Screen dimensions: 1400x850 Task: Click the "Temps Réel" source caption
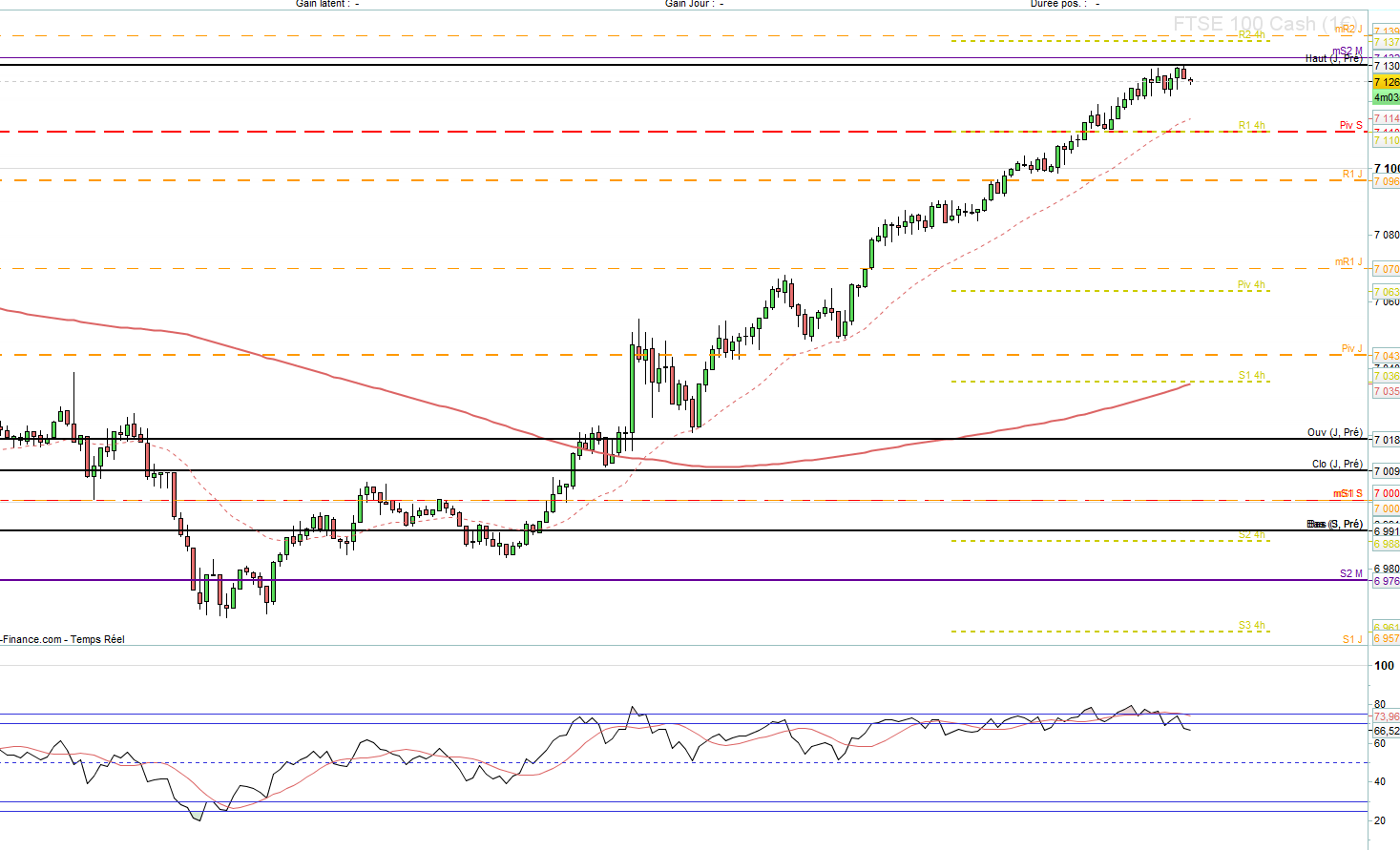tap(97, 639)
